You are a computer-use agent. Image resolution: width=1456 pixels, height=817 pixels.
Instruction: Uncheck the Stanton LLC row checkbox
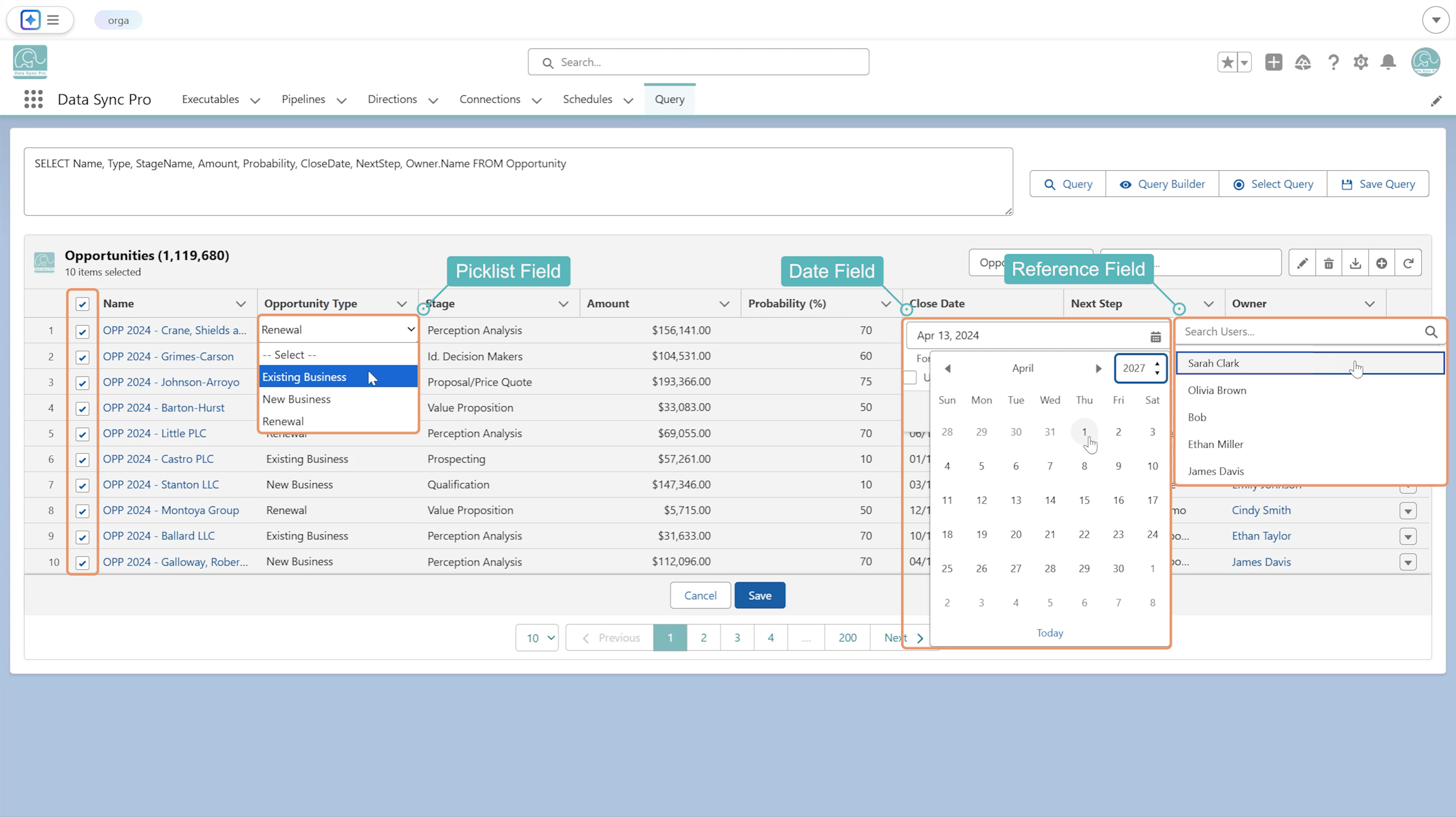click(x=83, y=485)
